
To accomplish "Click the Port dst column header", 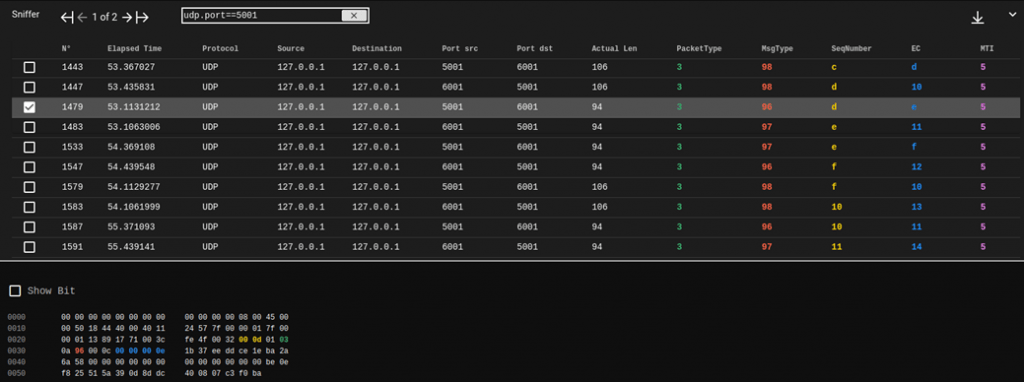I will tap(535, 48).
